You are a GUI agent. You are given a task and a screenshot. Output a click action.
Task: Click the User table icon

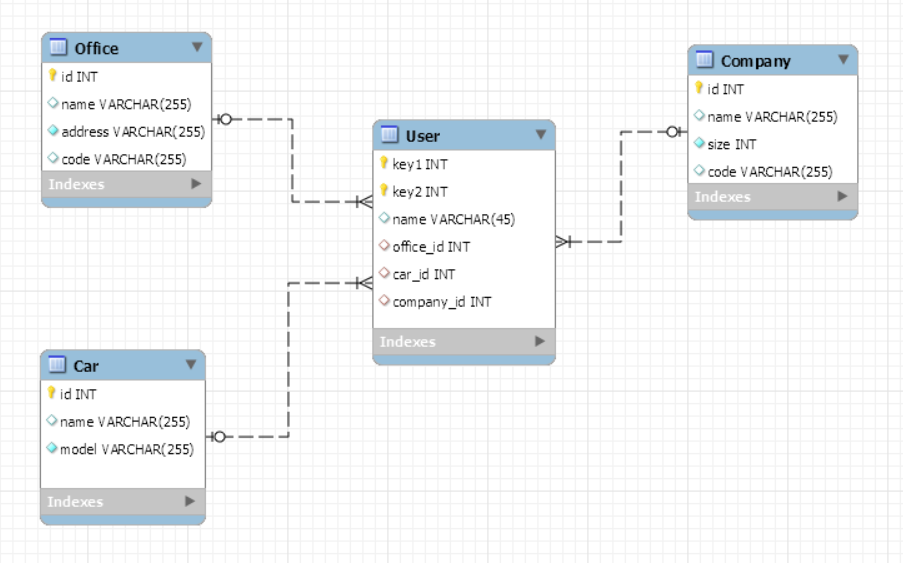tap(390, 135)
